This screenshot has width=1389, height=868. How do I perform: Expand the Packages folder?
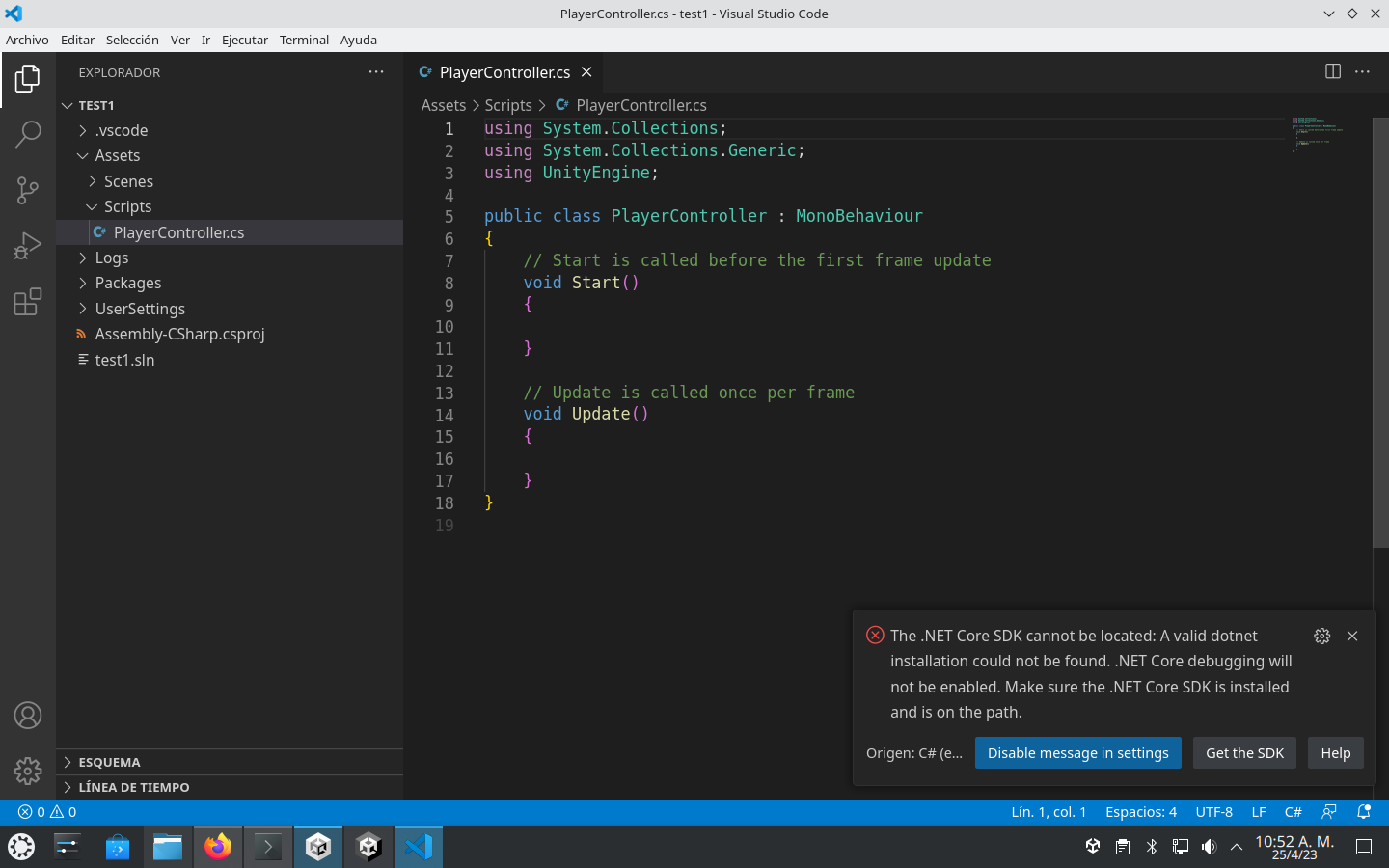(x=230, y=283)
